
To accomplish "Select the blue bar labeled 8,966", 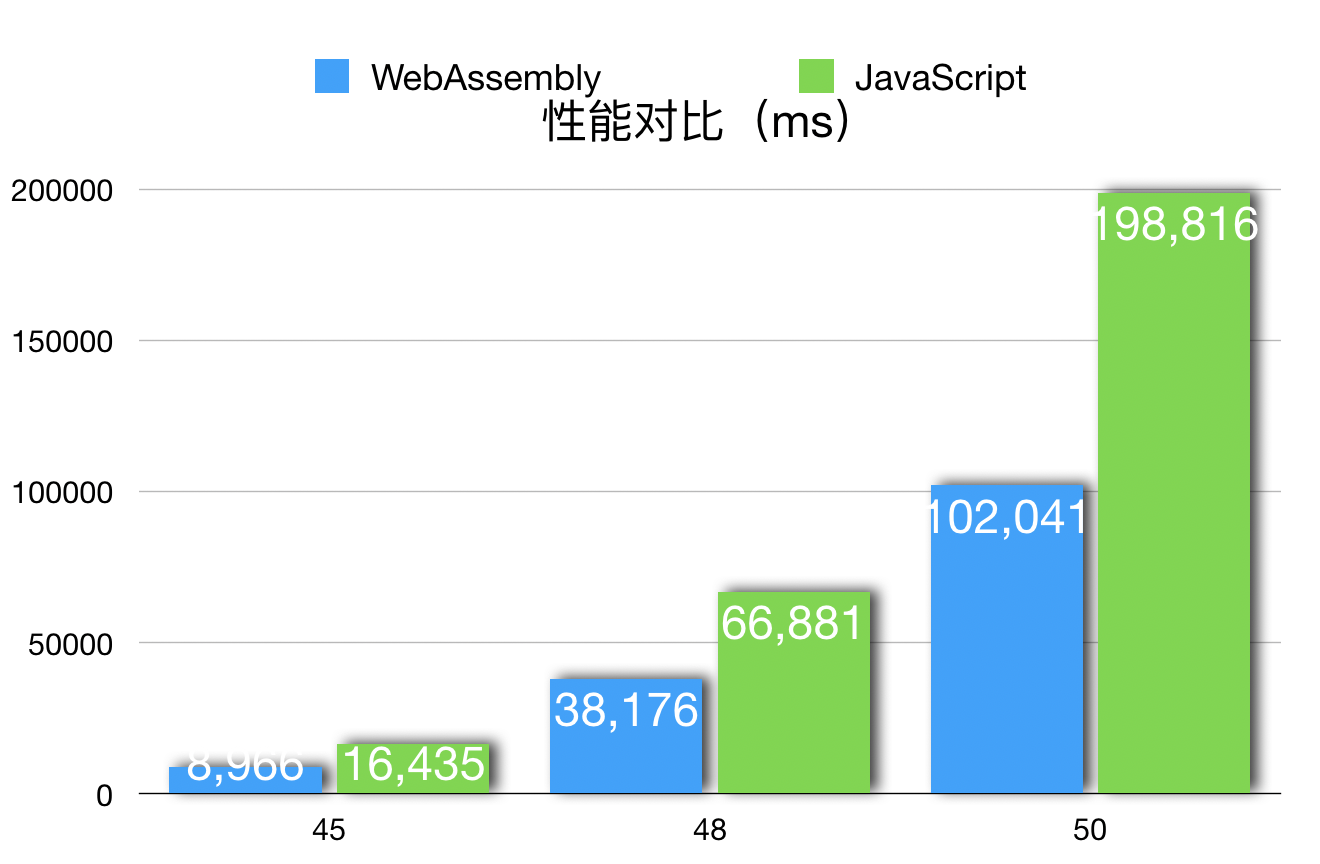I will pyautogui.click(x=245, y=780).
